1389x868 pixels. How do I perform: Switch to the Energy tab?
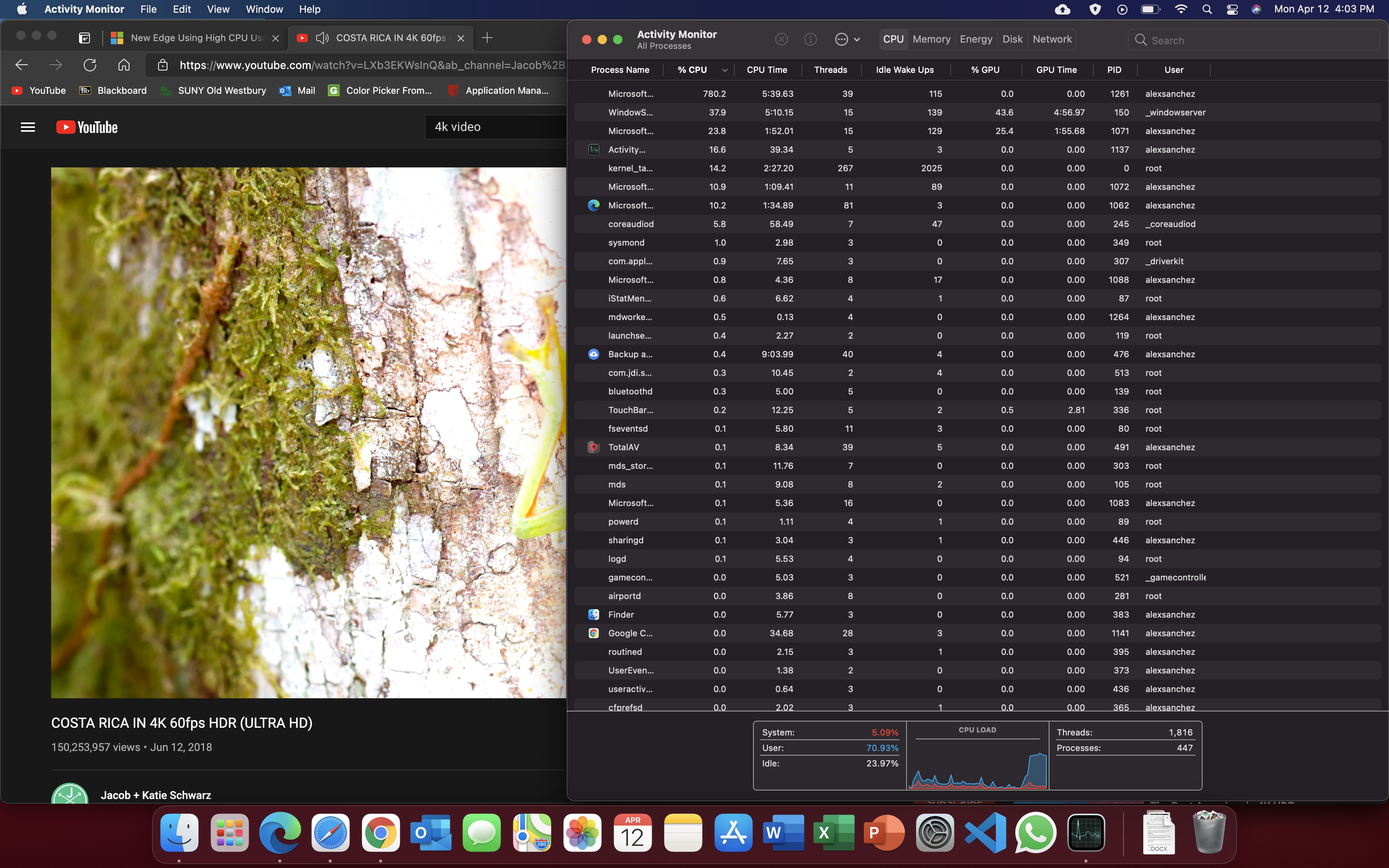(976, 39)
